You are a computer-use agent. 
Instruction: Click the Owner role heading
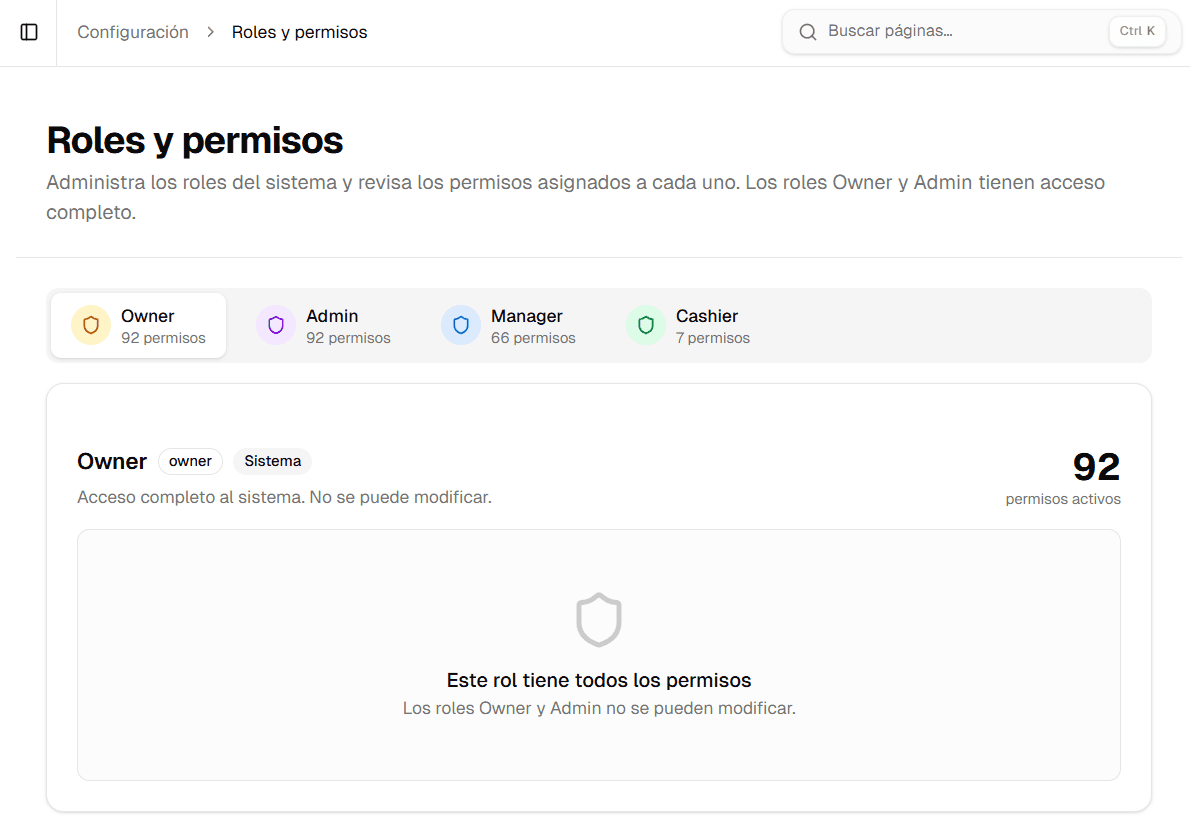click(112, 461)
